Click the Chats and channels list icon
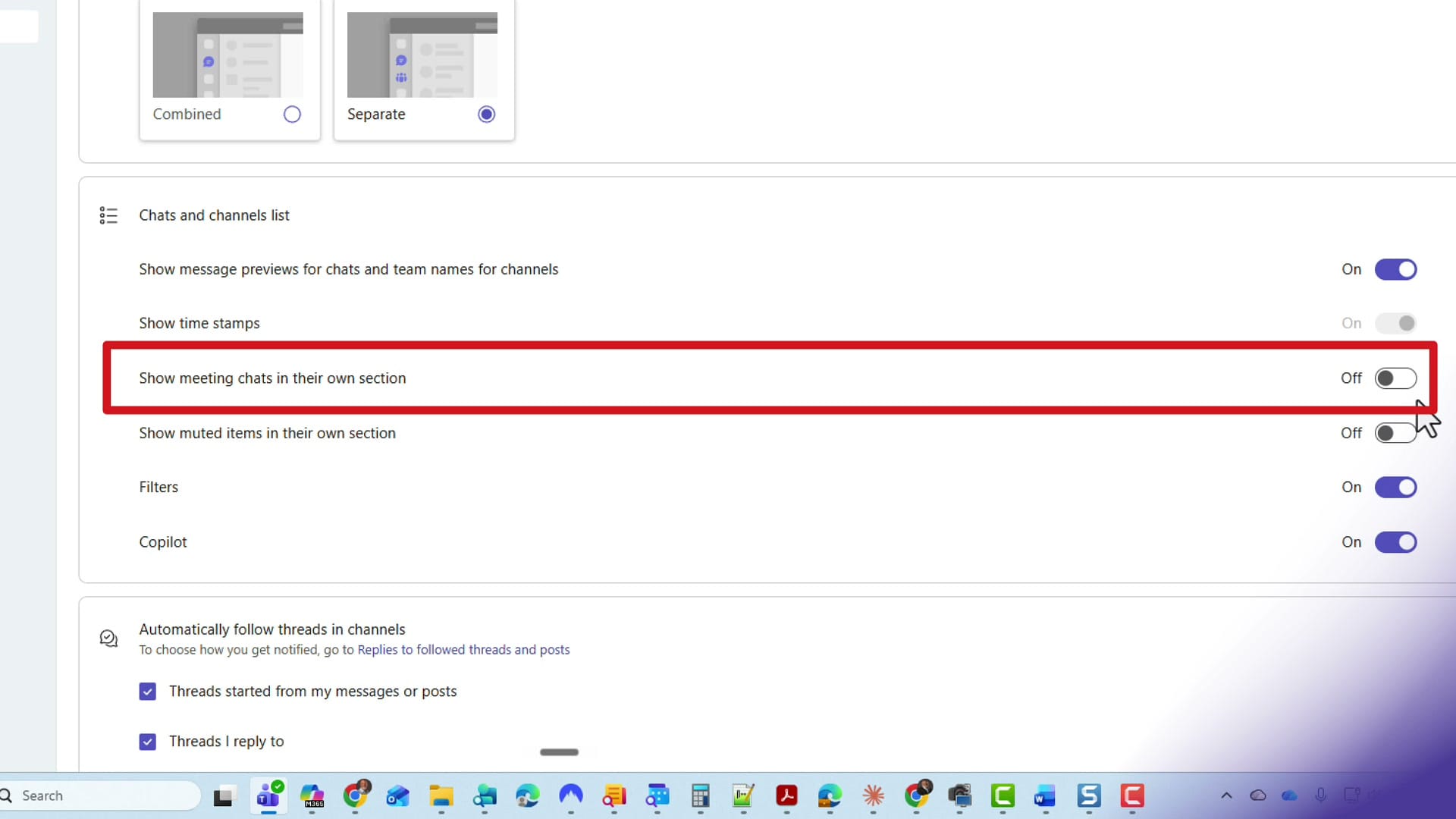 coord(108,215)
